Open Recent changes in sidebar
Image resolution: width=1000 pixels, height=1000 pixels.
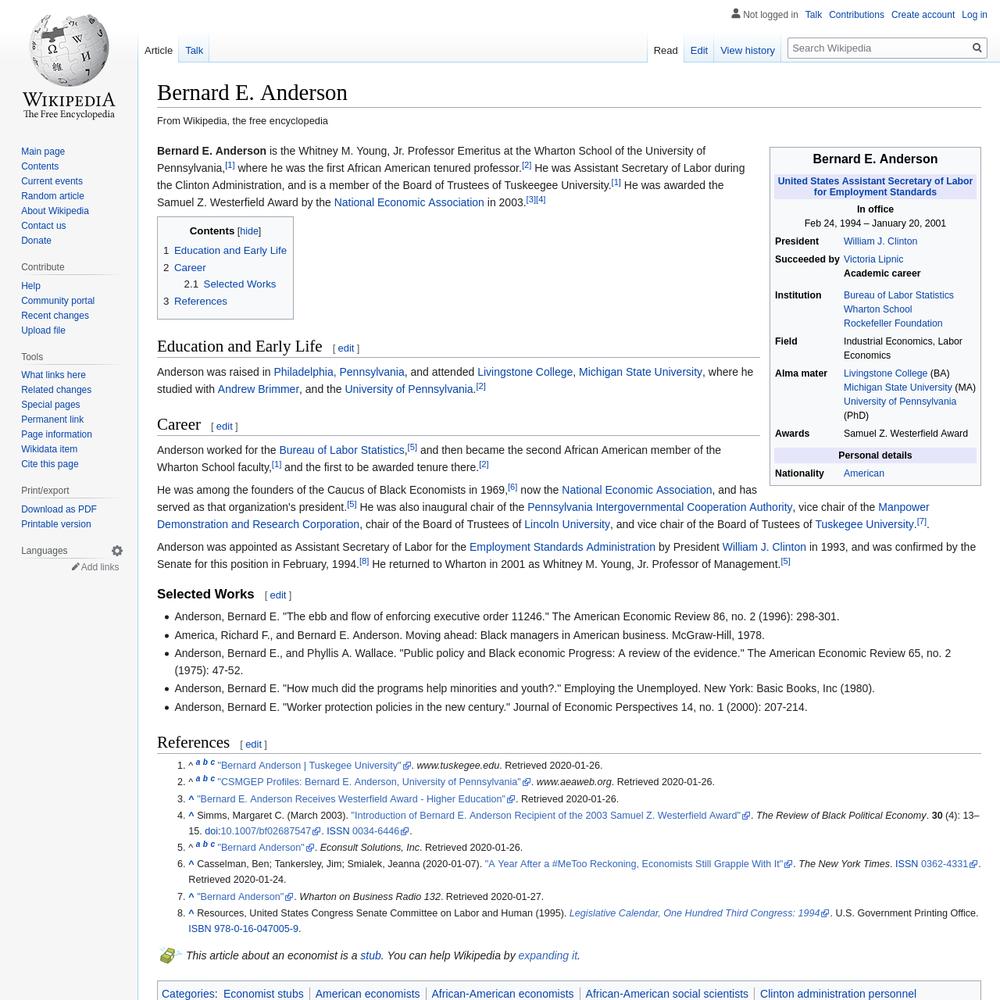(x=55, y=316)
